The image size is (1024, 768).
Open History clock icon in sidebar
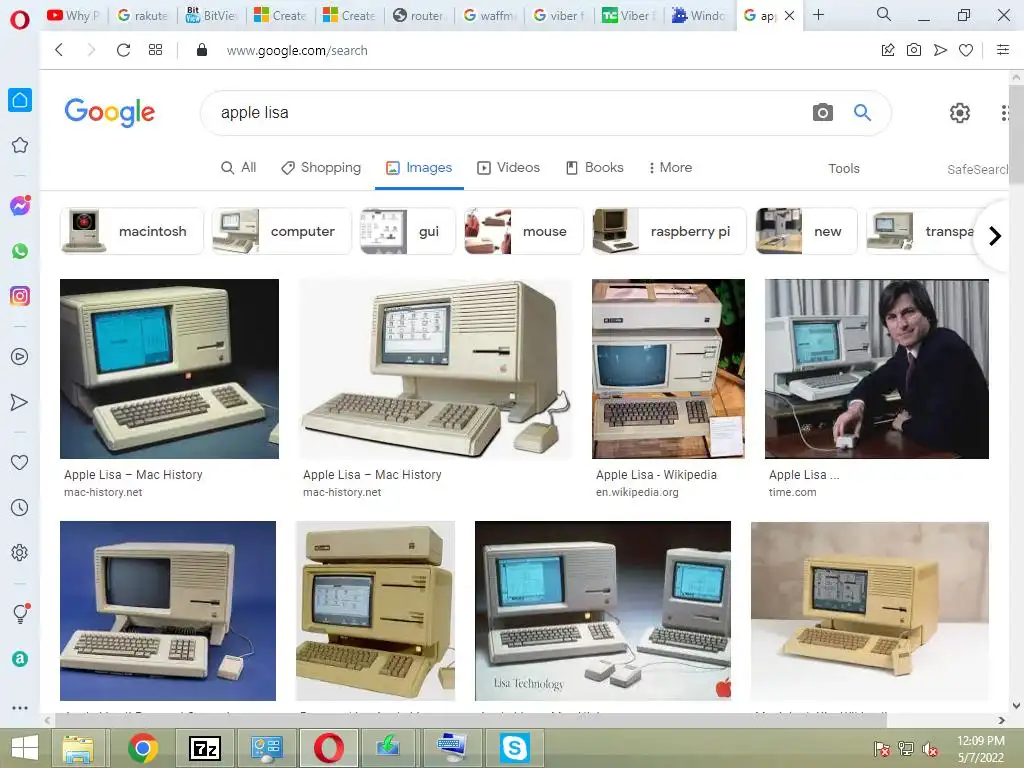point(20,507)
